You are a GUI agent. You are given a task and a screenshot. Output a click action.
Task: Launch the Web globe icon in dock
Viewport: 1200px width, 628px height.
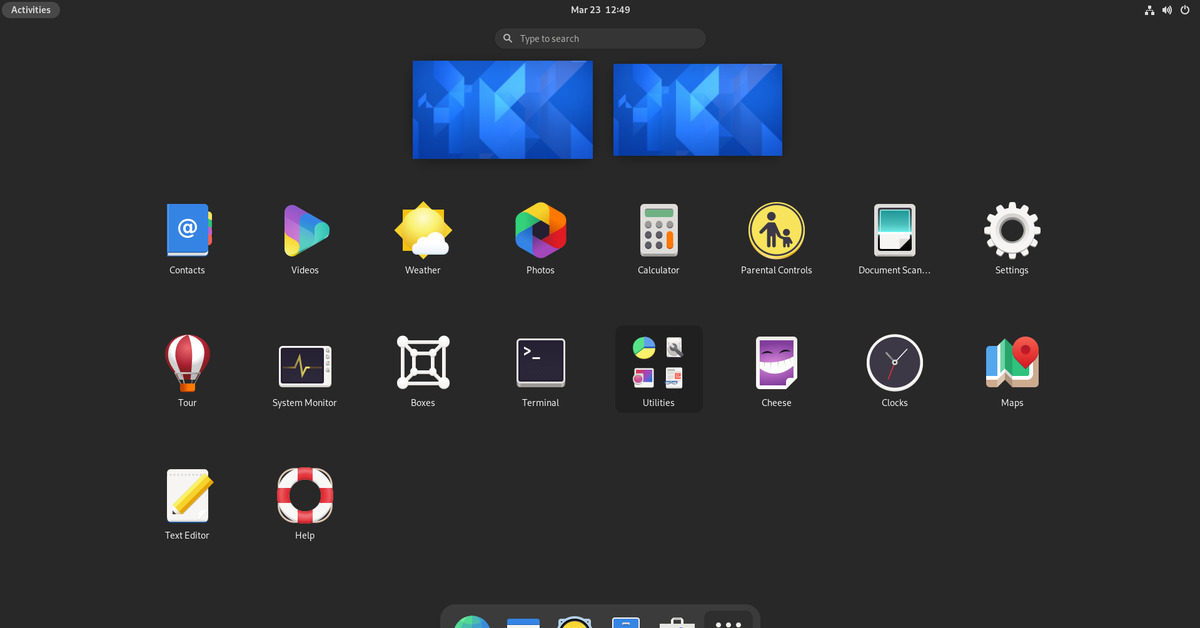pos(472,621)
